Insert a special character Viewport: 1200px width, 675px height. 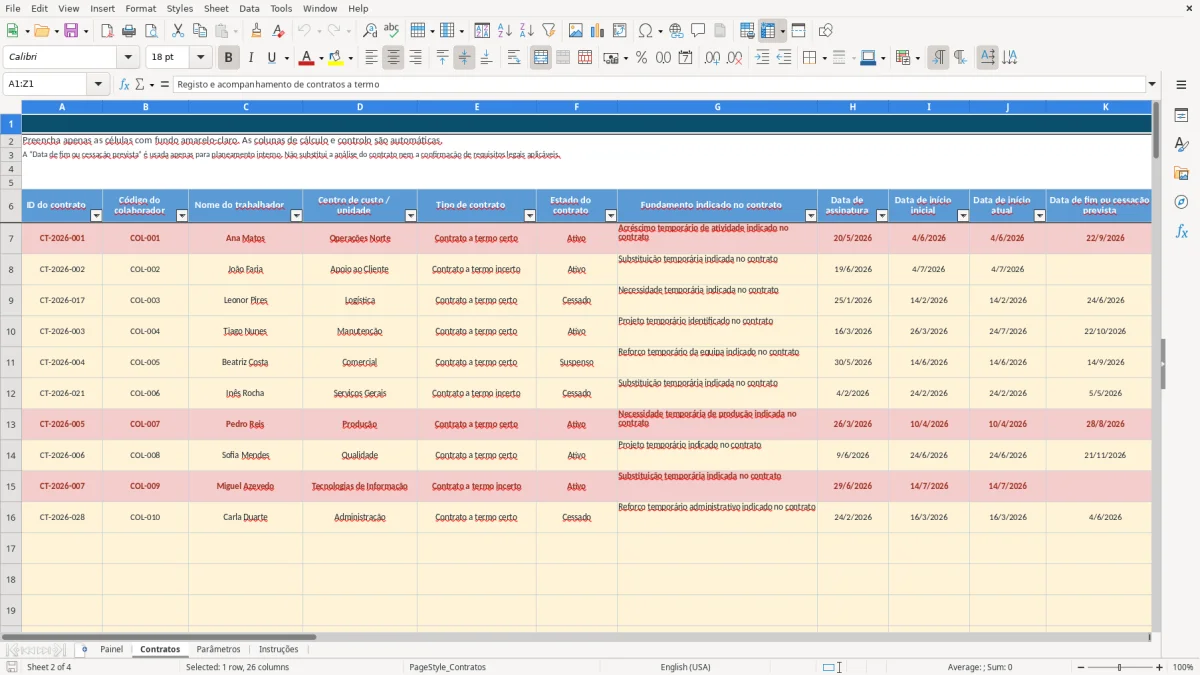[x=645, y=31]
